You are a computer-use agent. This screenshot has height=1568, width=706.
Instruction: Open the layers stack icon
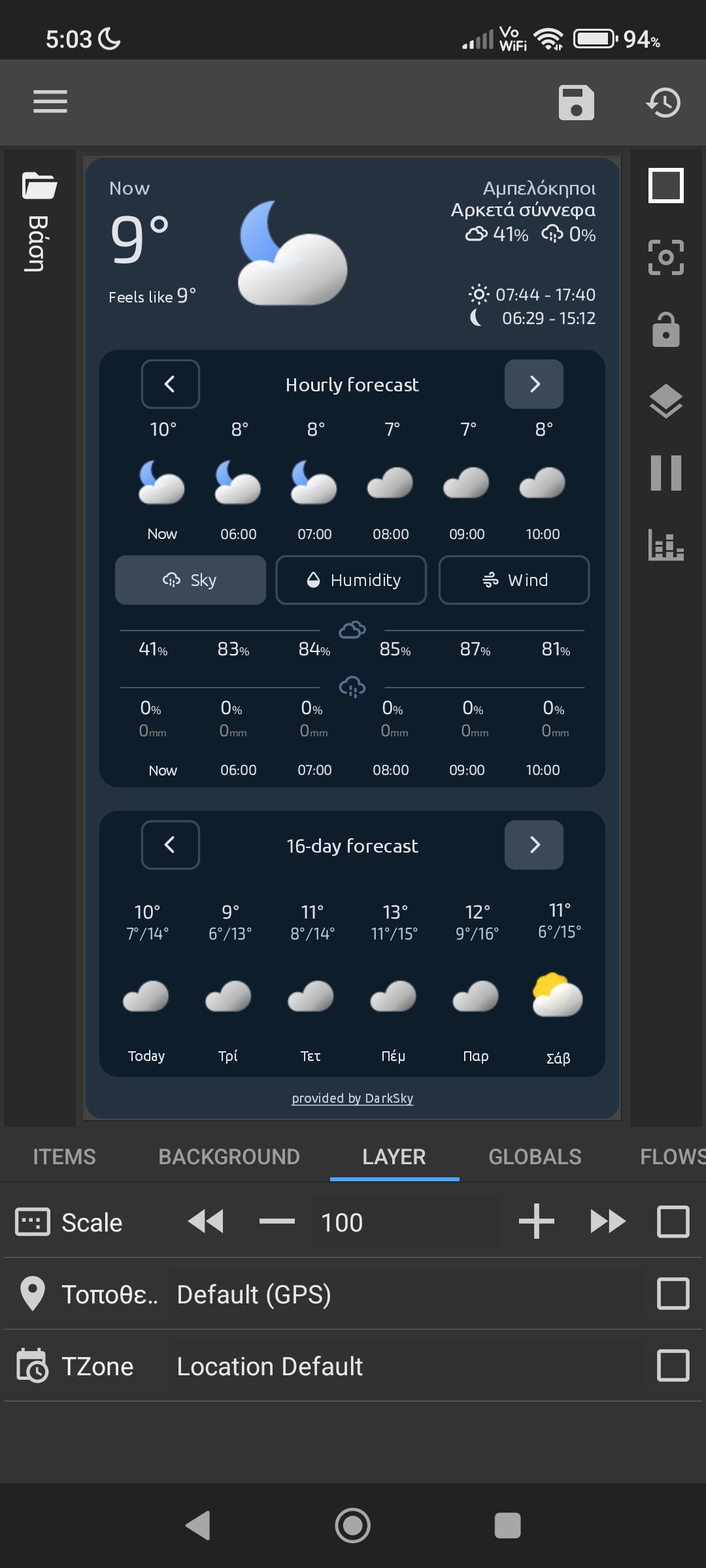point(665,401)
